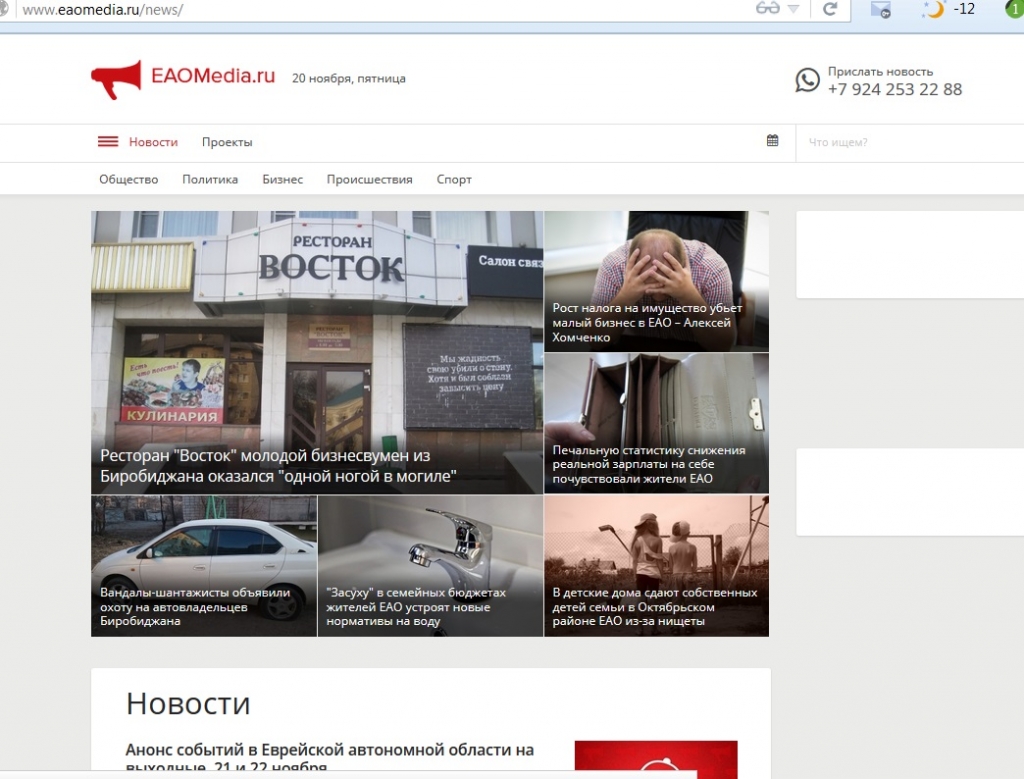Open the dropdown arrow next to the glasses icon
The image size is (1024, 779).
click(x=795, y=10)
